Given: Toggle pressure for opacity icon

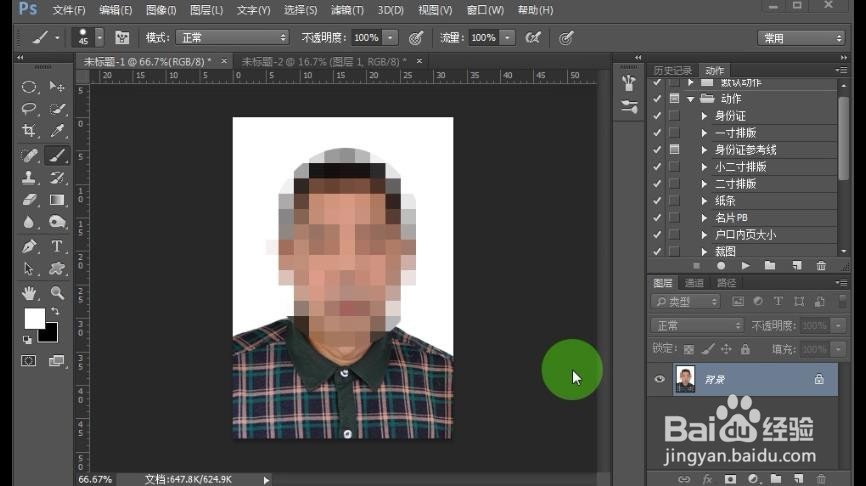Looking at the screenshot, I should coord(416,38).
